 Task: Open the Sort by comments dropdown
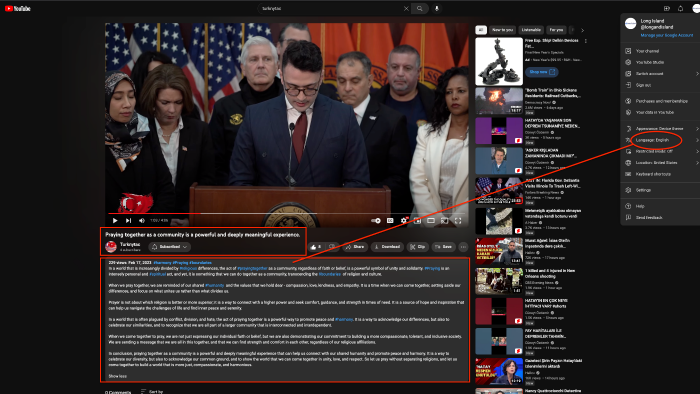click(x=152, y=391)
